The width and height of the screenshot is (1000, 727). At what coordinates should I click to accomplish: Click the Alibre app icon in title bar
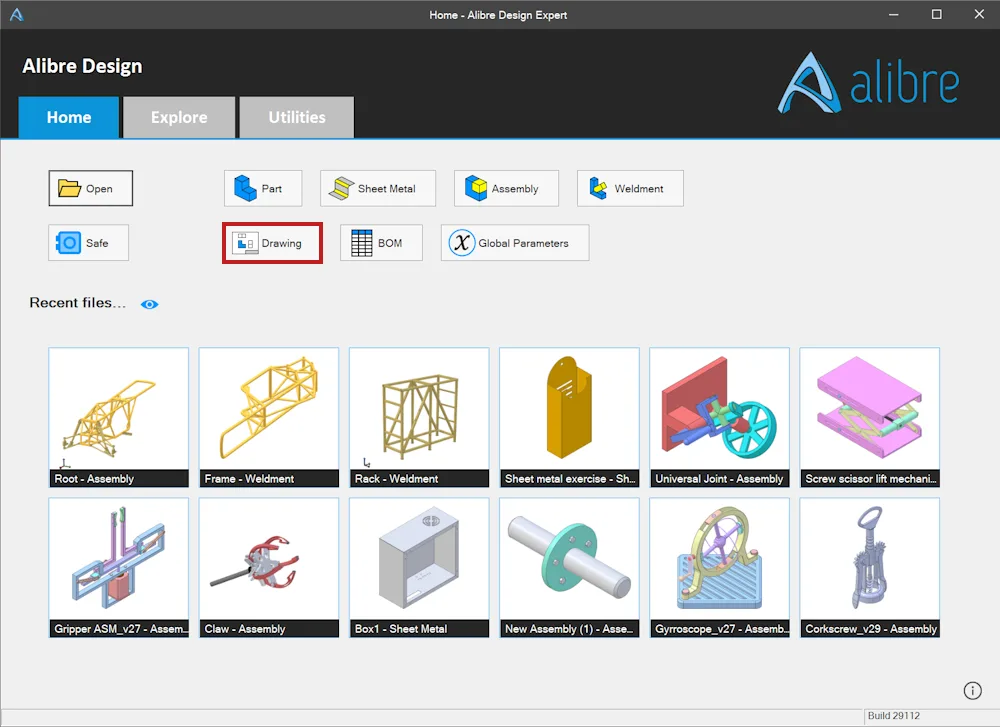17,14
